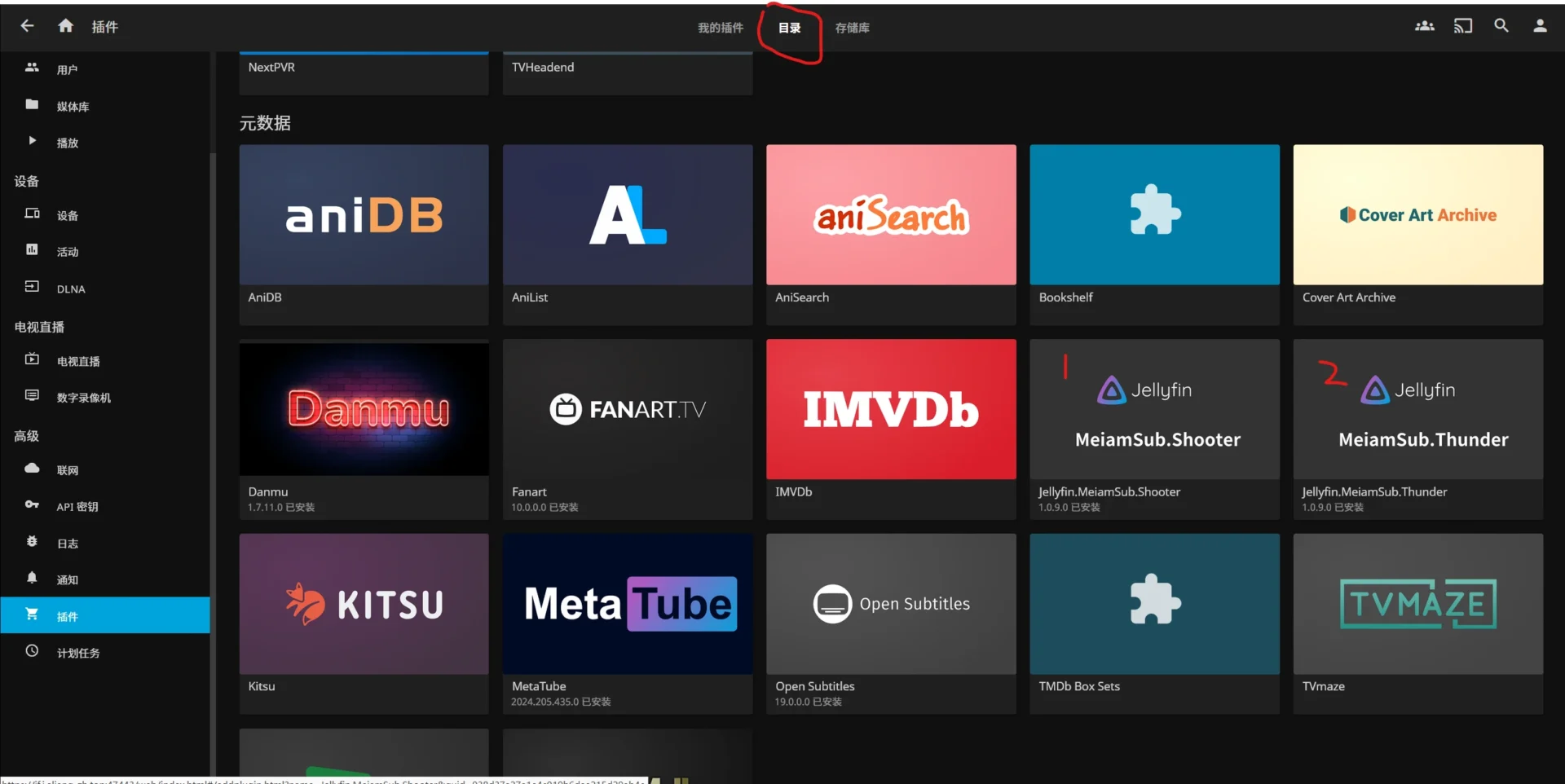Open the search magnifier icon
Viewport: 1565px width, 784px height.
(1501, 26)
